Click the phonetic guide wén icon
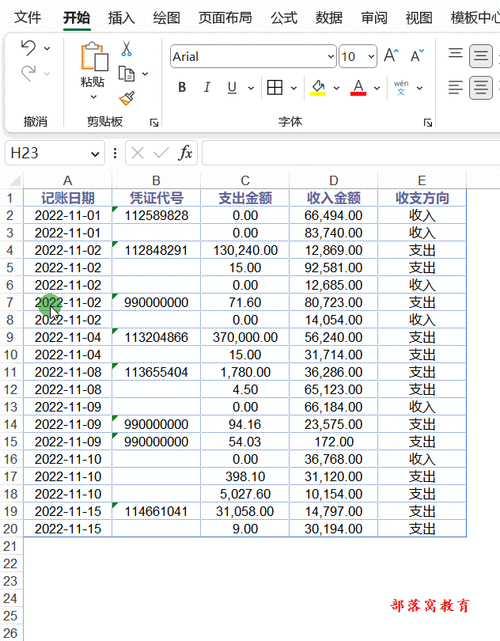Screen dimensions: 500x641 401,87
